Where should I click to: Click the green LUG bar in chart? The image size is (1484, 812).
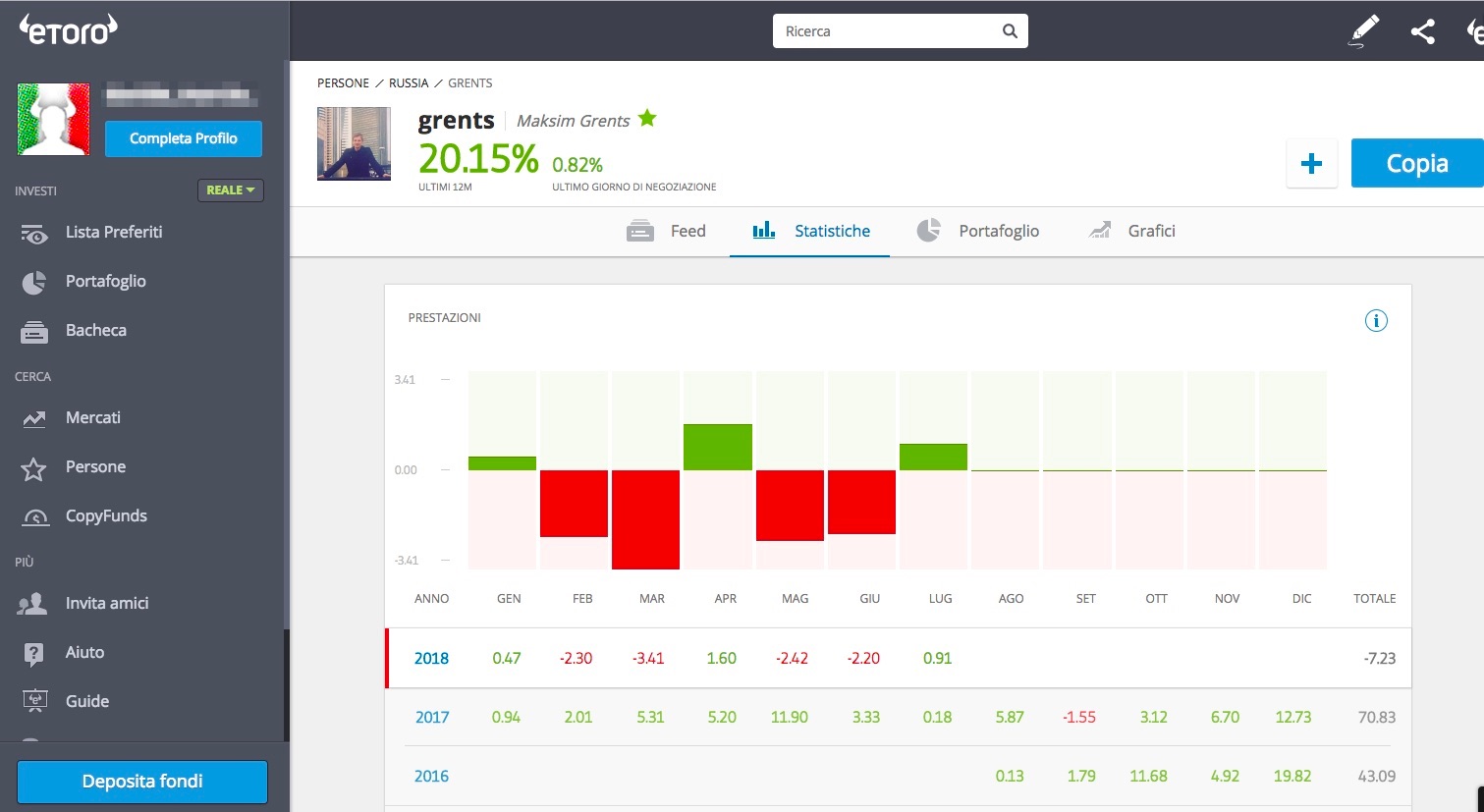tap(933, 457)
